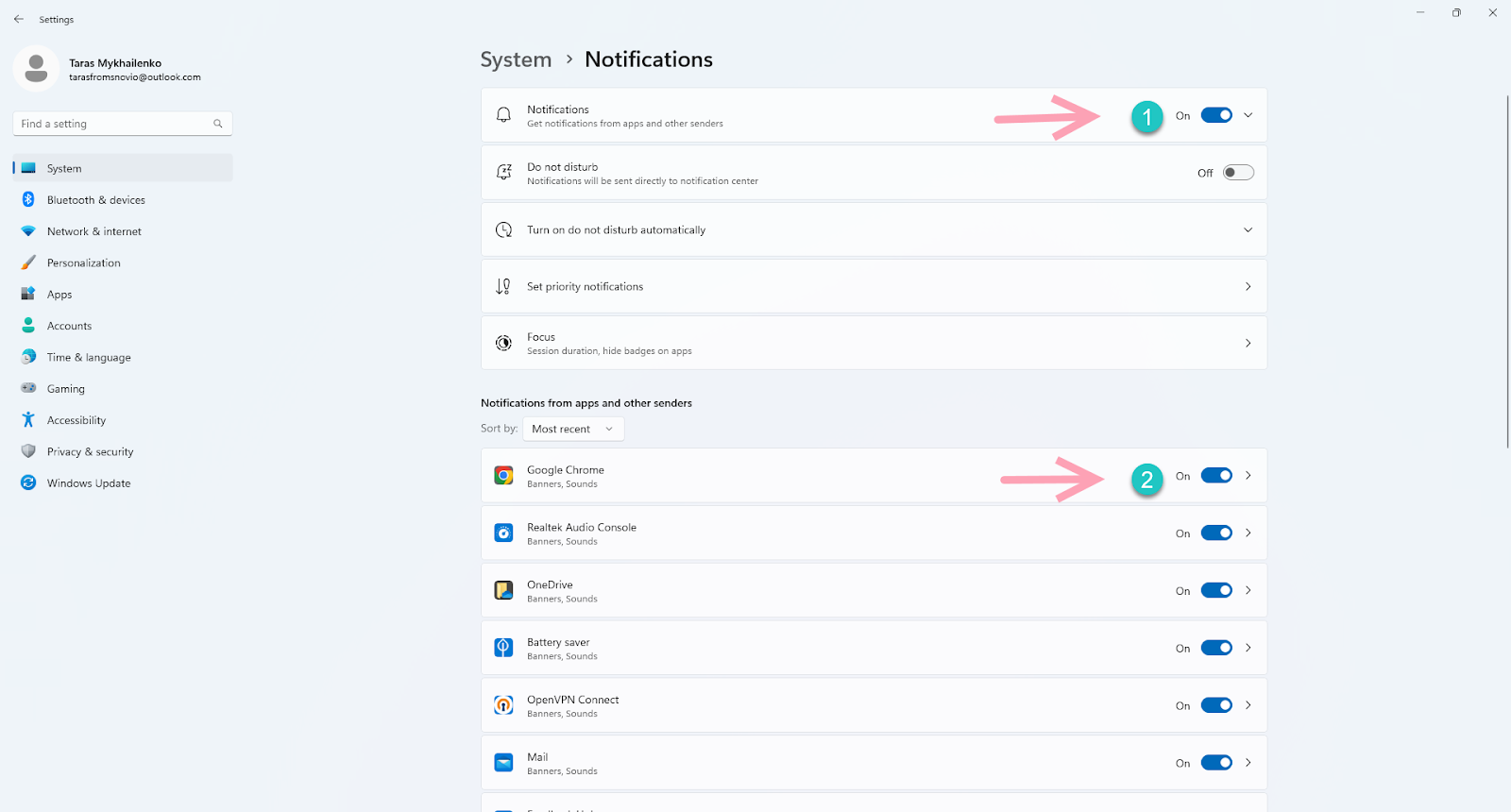Toggle Realtek Audio Console notifications off
Viewport: 1511px width, 812px height.
(1216, 533)
